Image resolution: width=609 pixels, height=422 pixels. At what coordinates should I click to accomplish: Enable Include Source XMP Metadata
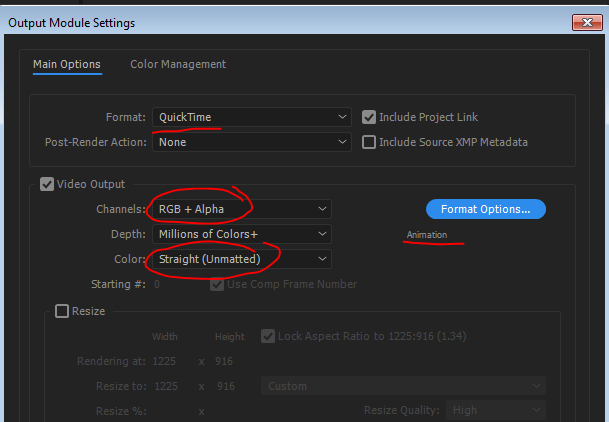[369, 142]
